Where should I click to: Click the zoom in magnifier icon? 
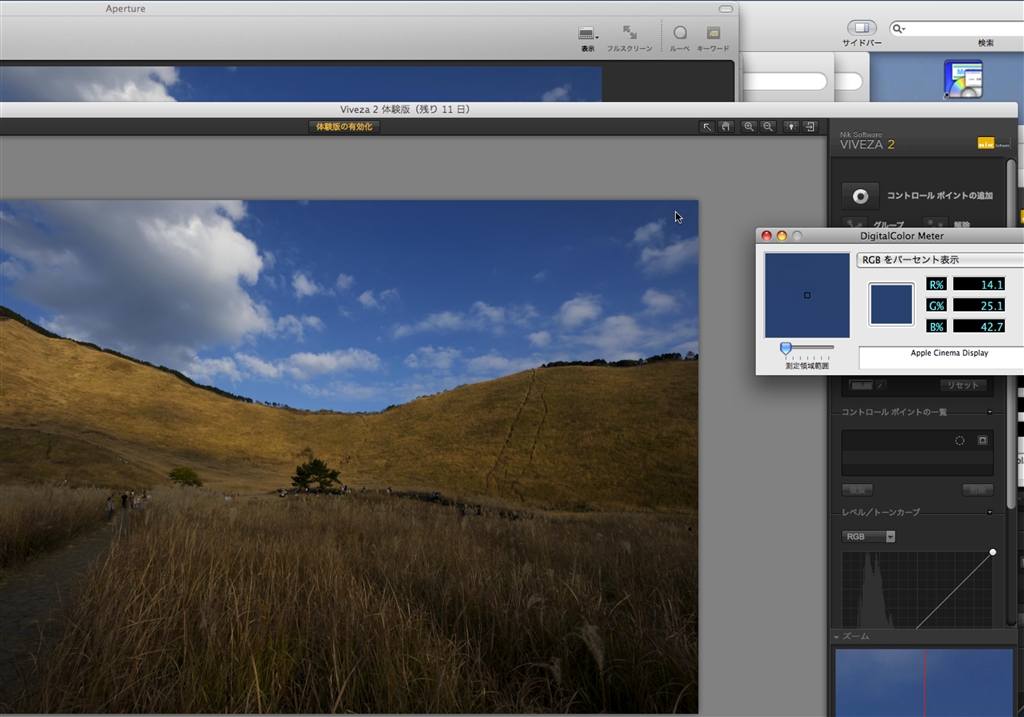coord(749,127)
